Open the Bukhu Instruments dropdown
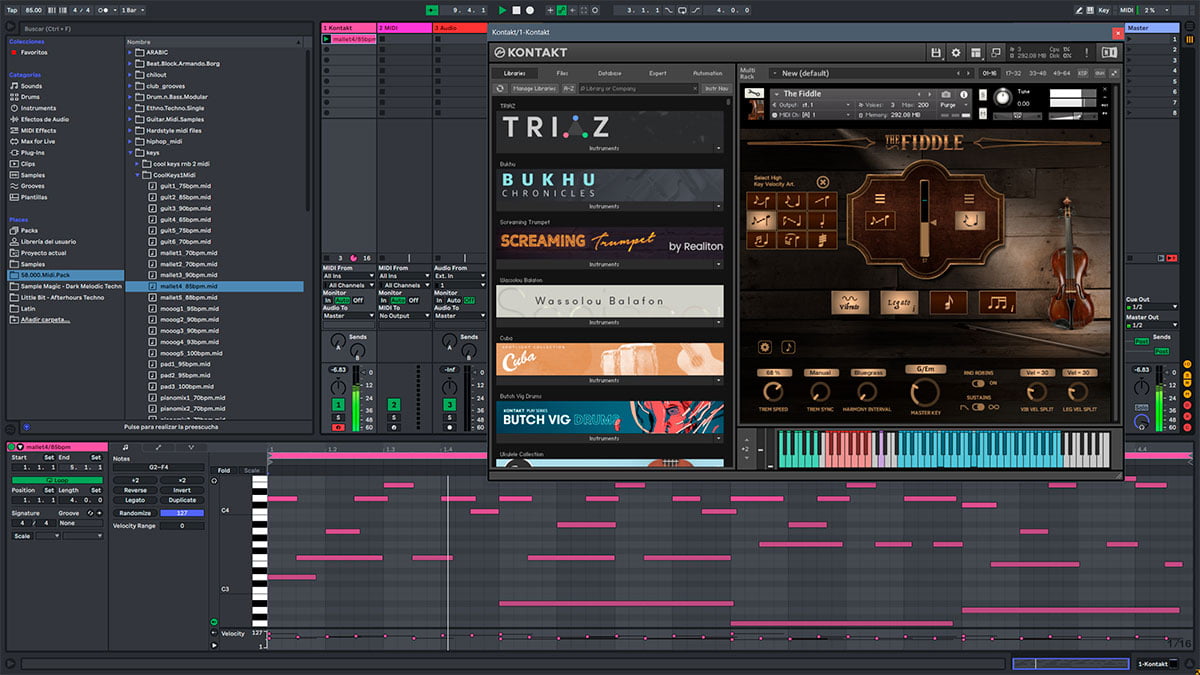 point(718,206)
